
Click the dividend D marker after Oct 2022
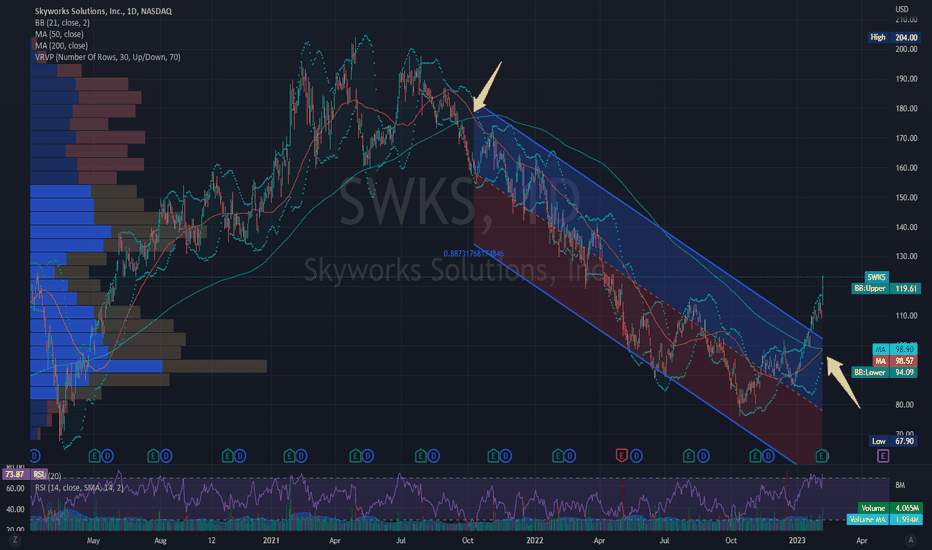(768, 456)
